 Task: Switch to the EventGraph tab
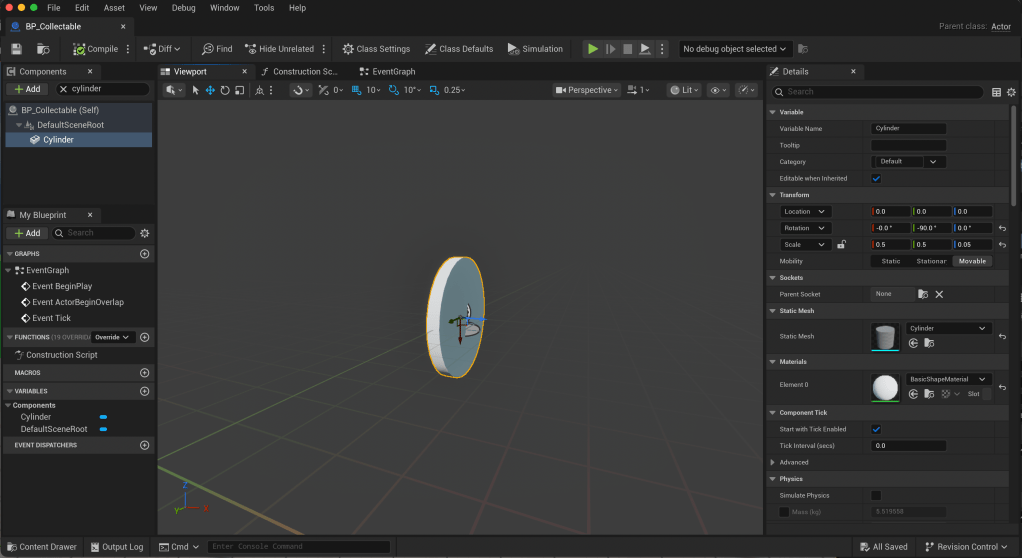(393, 72)
